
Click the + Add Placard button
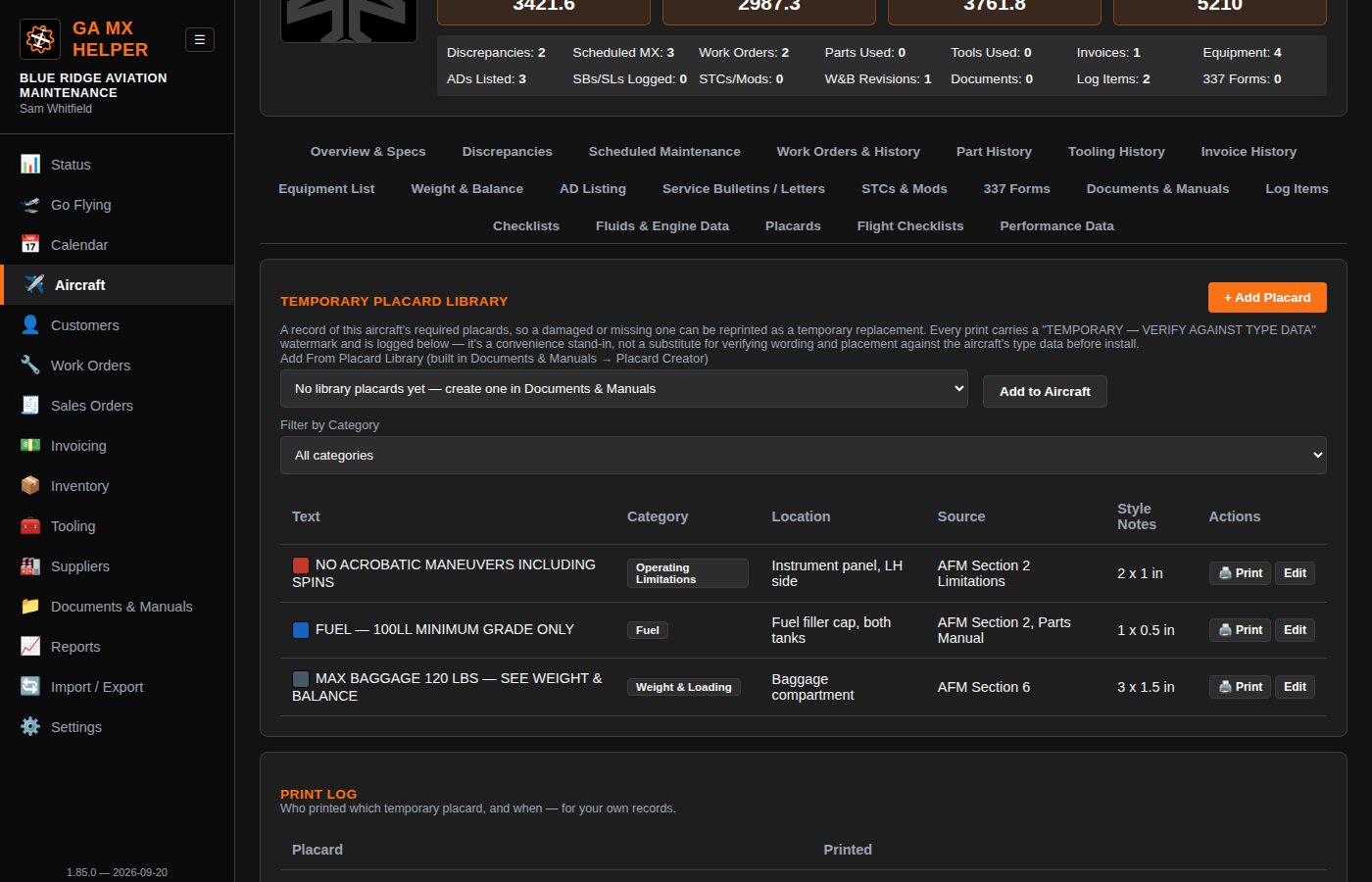[1267, 298]
